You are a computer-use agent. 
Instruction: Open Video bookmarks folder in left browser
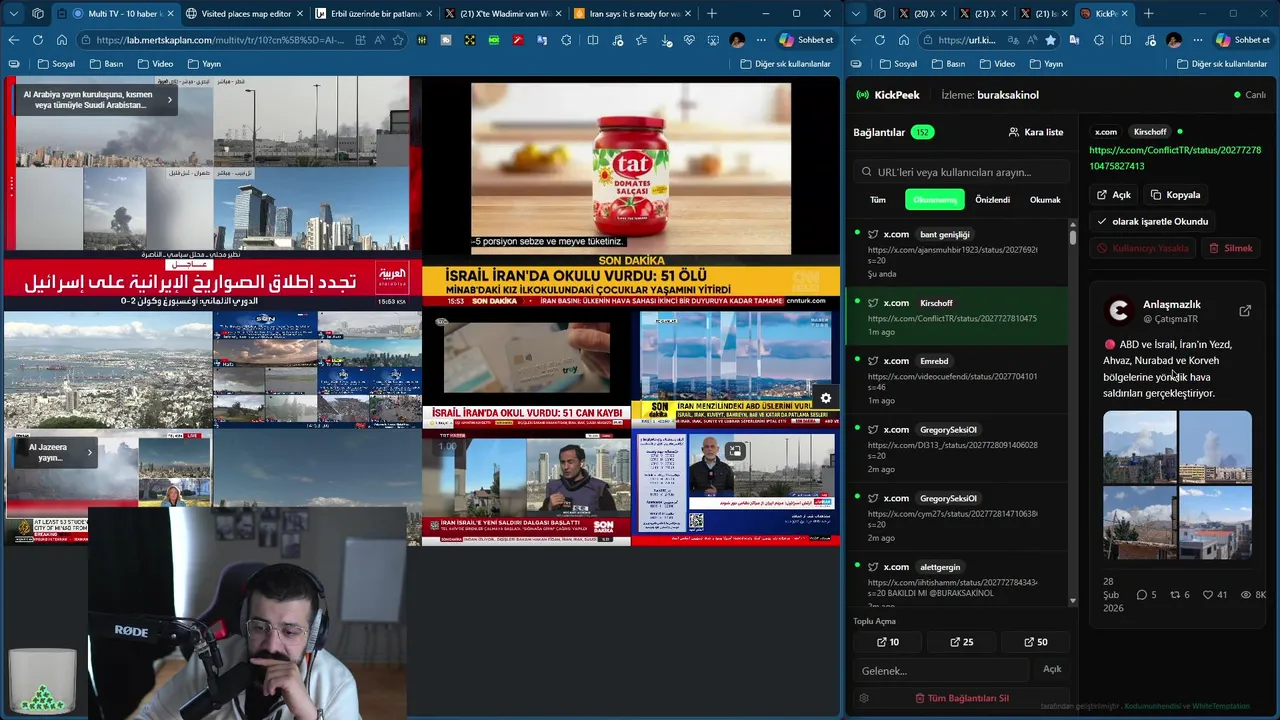(155, 64)
